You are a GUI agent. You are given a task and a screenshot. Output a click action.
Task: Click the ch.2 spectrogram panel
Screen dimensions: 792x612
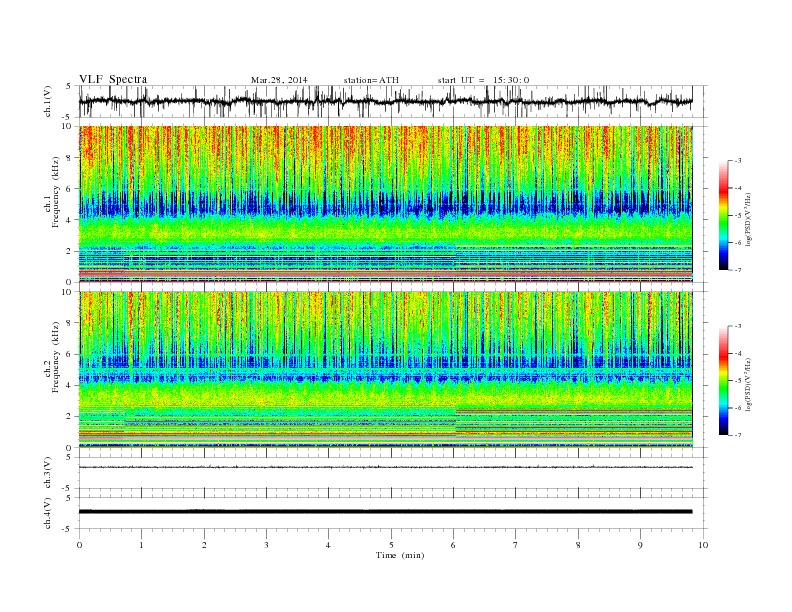[385, 370]
